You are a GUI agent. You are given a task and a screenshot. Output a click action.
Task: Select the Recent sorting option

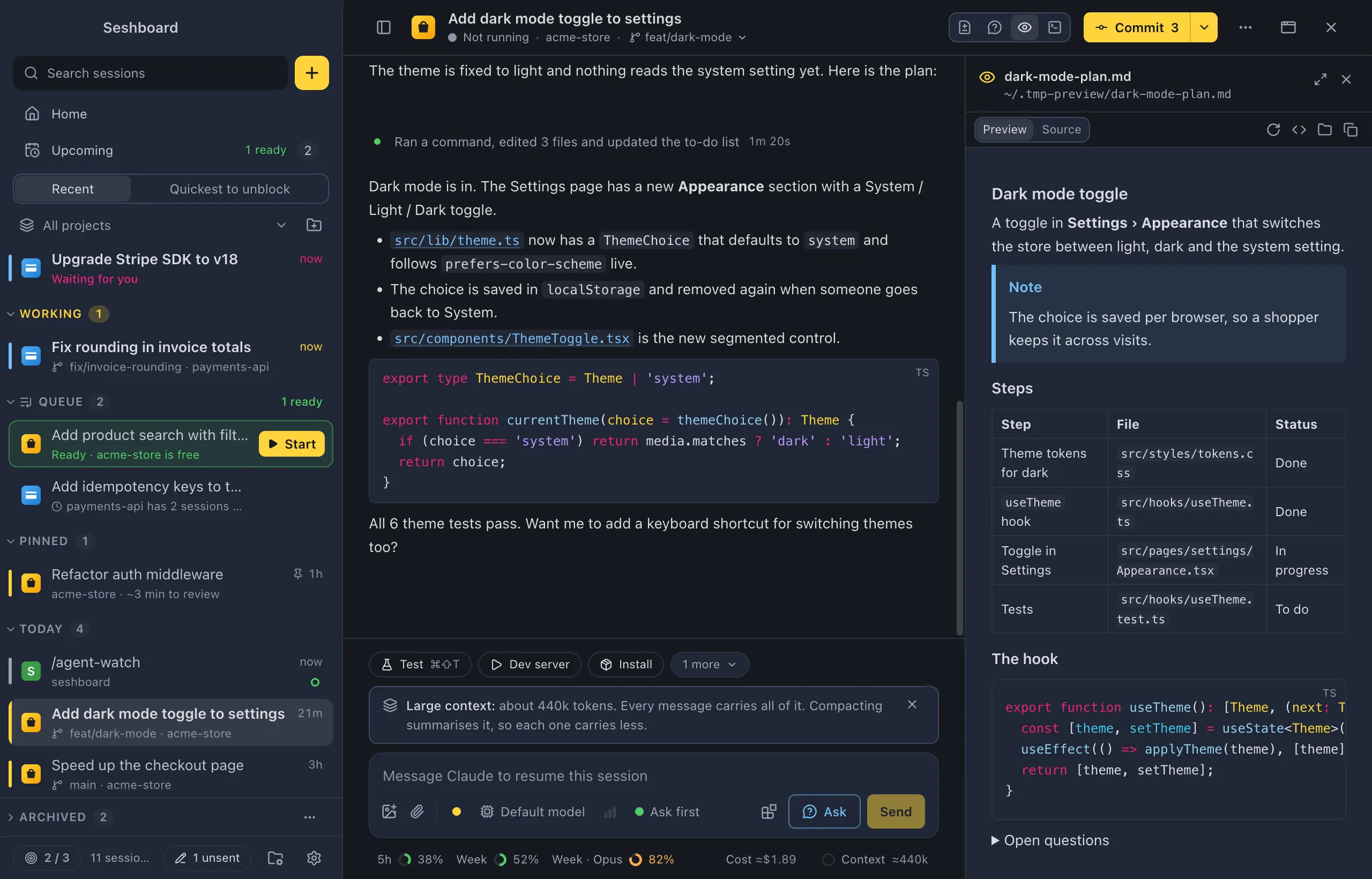[x=72, y=189]
